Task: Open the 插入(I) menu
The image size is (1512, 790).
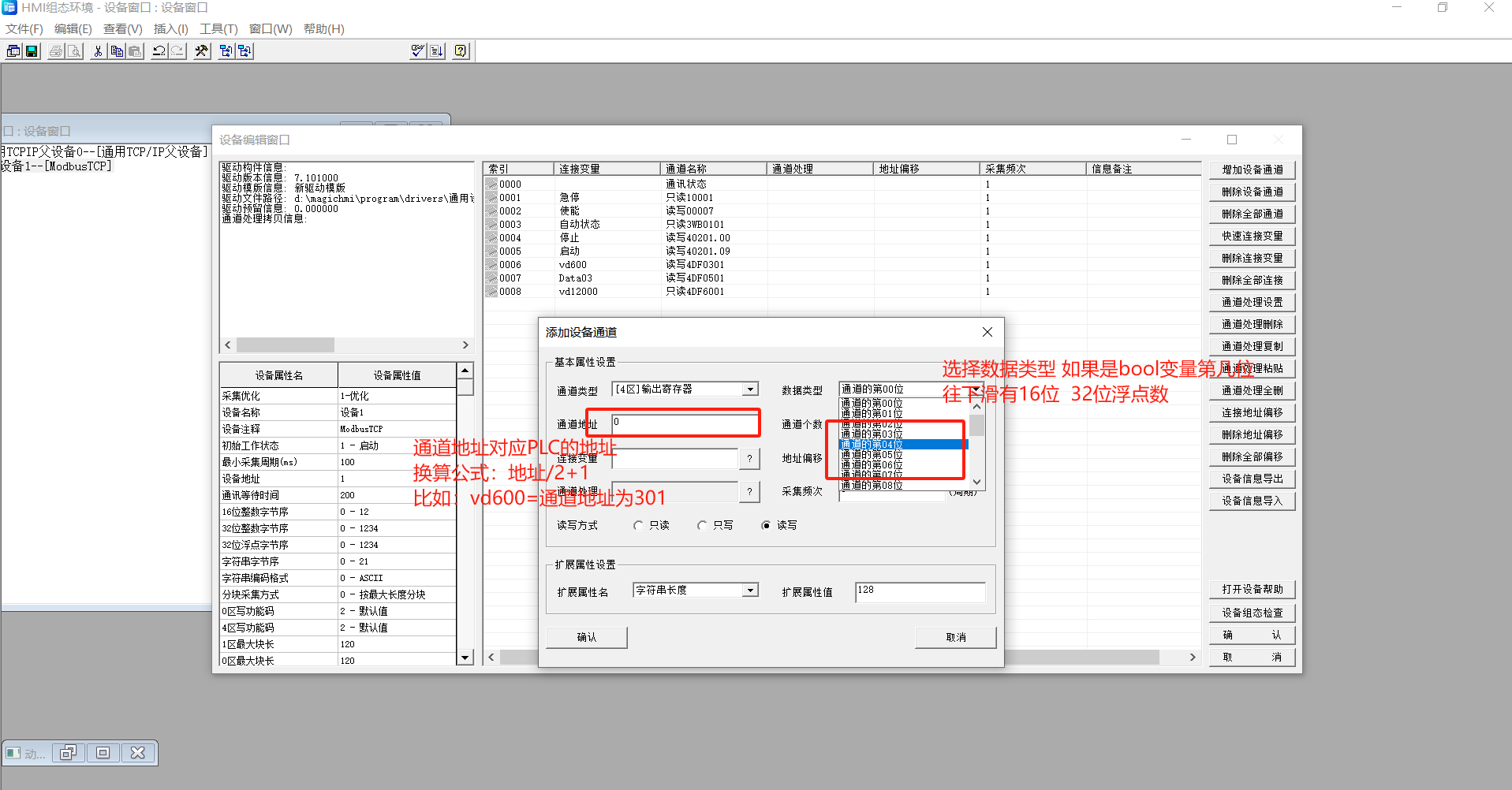Action: (x=171, y=29)
